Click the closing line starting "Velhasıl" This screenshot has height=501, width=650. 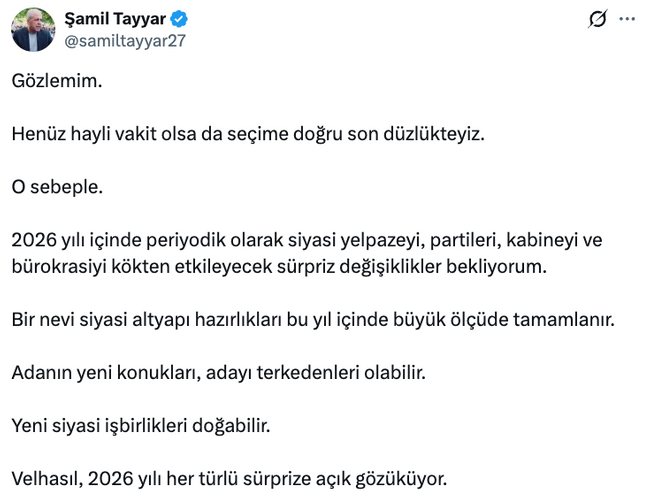(229, 478)
